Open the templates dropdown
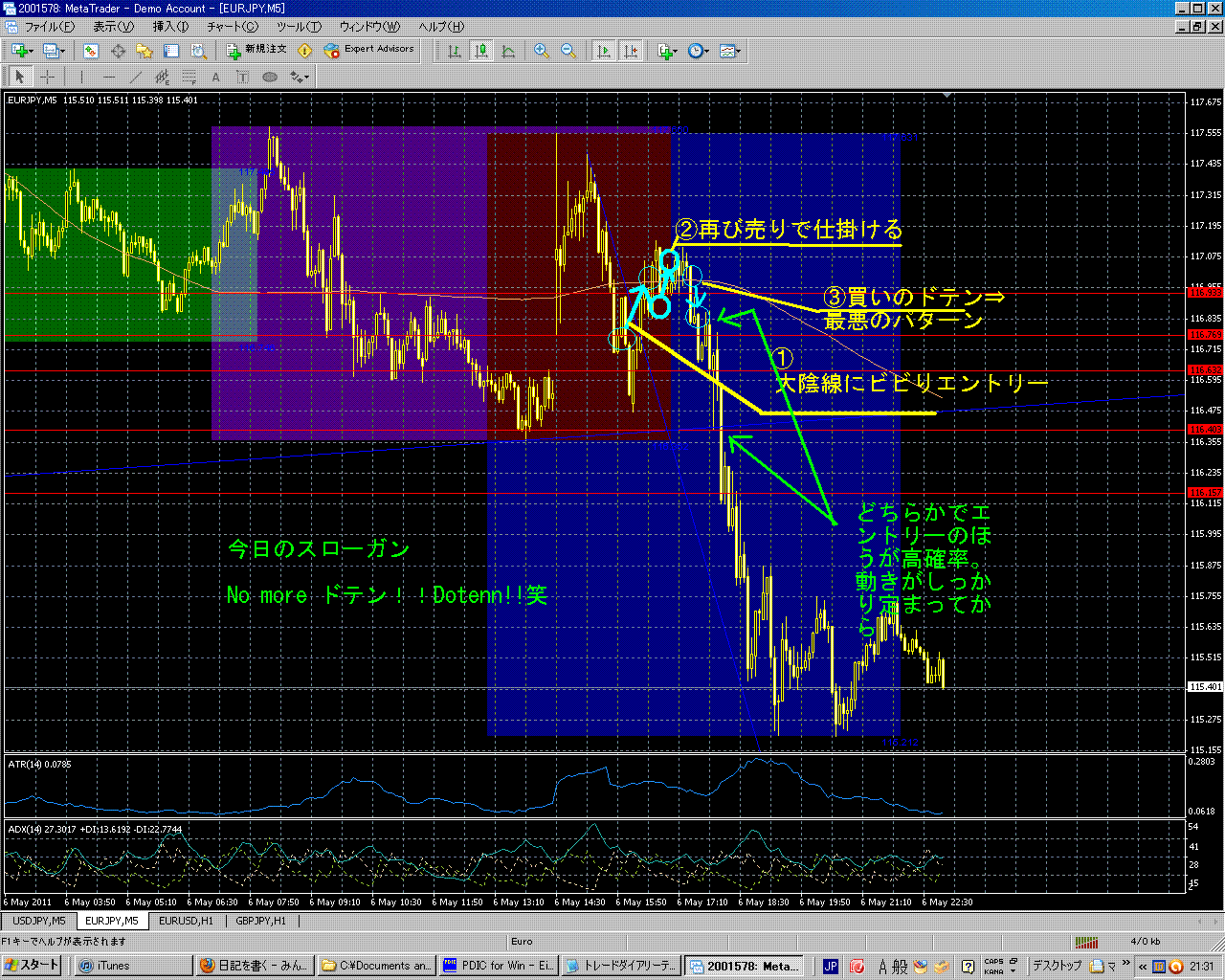 pyautogui.click(x=731, y=51)
